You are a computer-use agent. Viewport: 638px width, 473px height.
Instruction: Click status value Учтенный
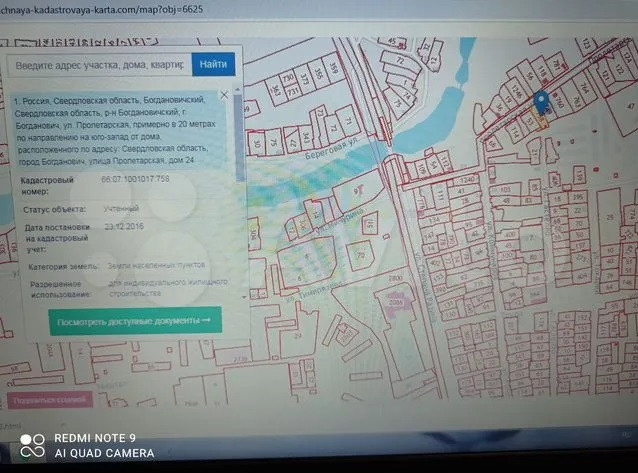[121, 209]
